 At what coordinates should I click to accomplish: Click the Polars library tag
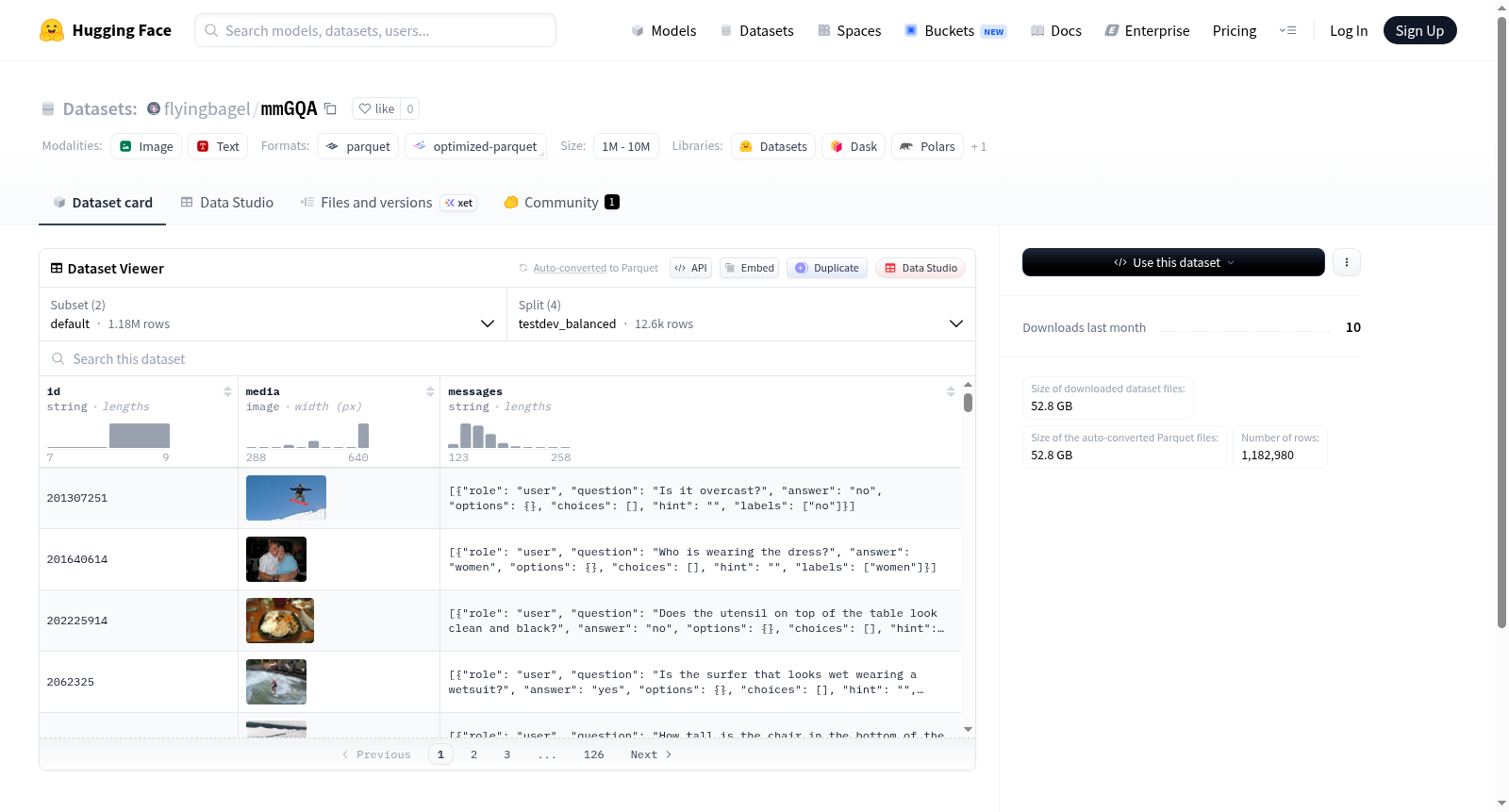927,146
